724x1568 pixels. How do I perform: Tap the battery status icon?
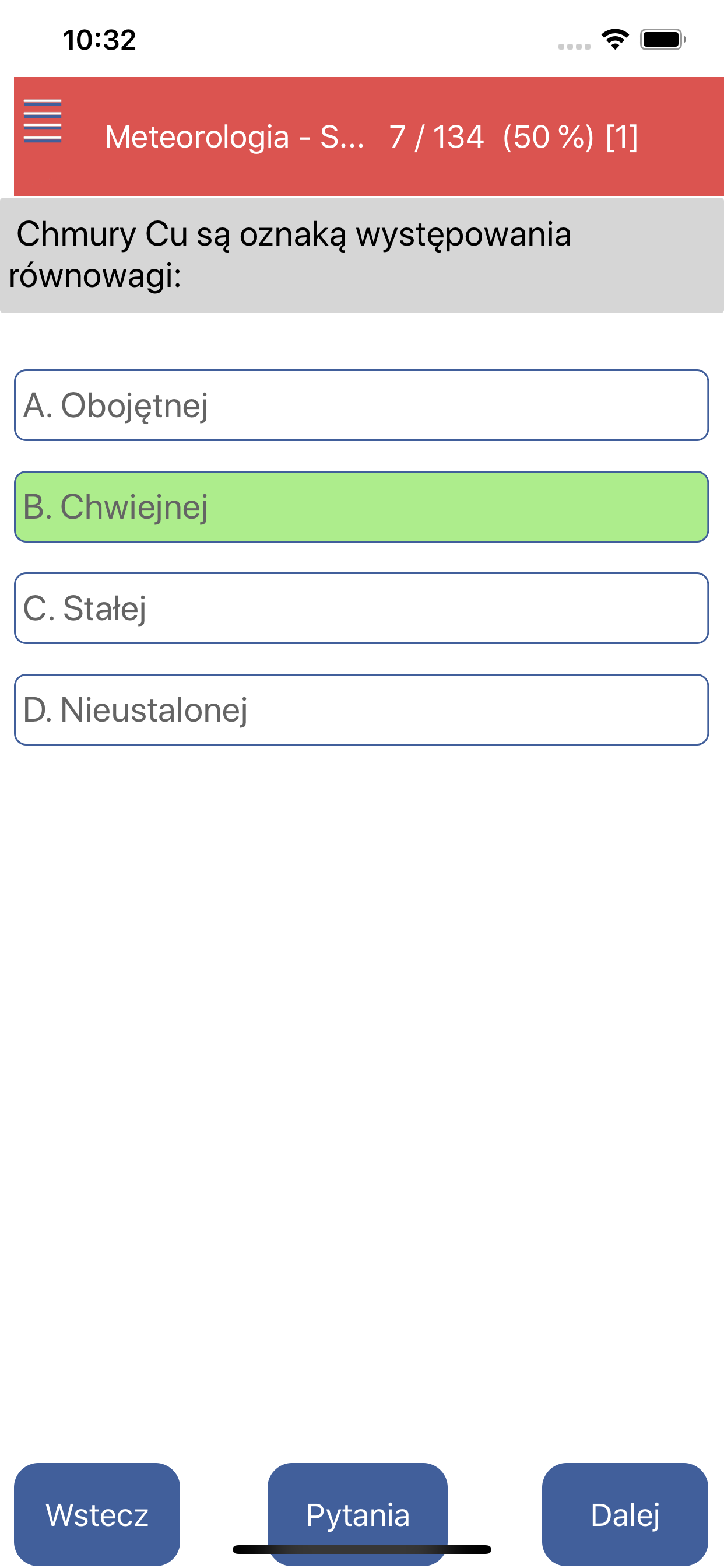663,40
